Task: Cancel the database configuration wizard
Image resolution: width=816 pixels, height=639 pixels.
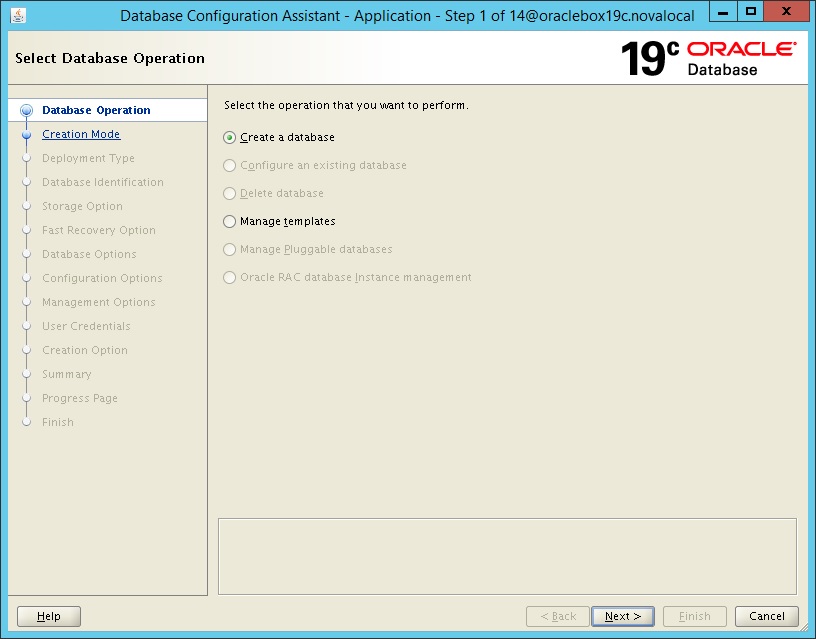Action: click(766, 616)
